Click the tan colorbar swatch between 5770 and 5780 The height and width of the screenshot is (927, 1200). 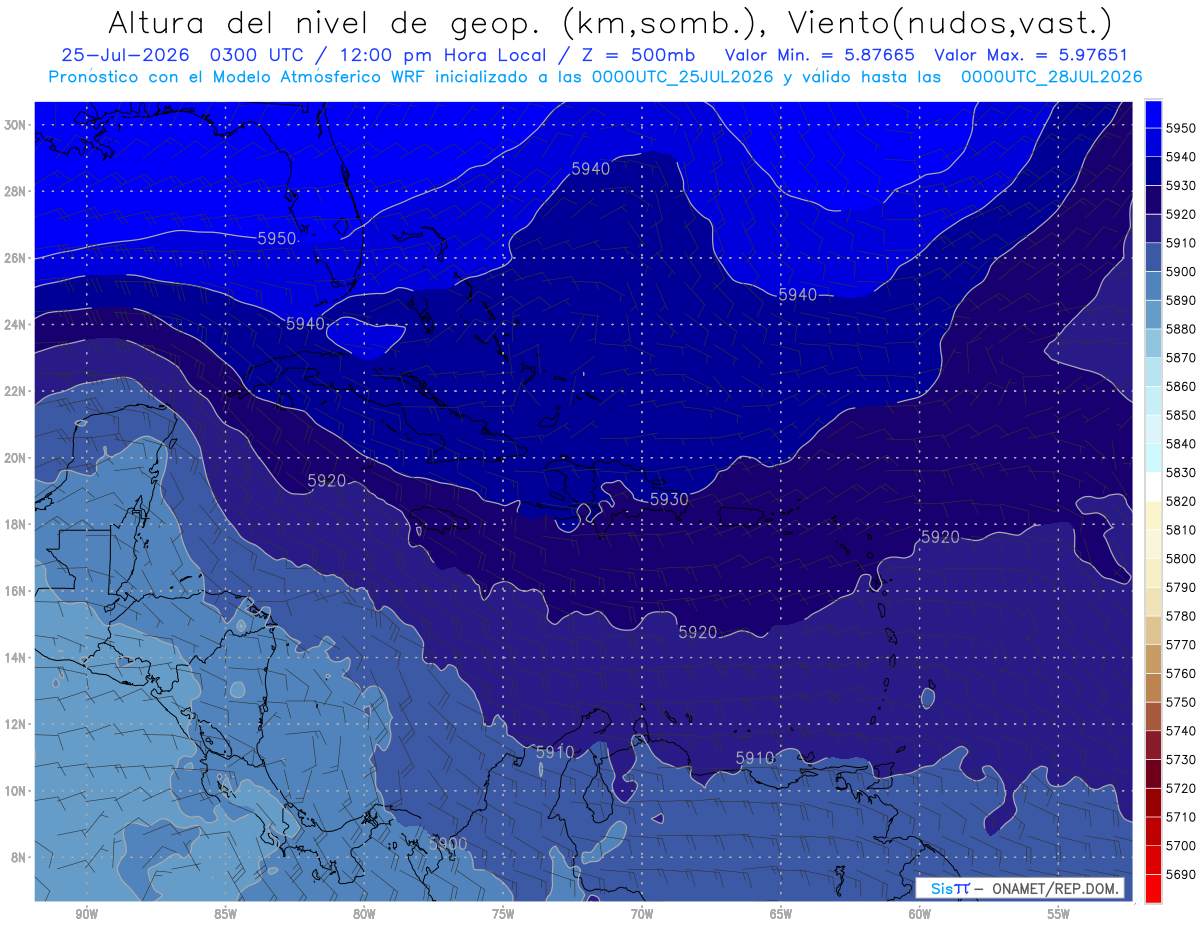pos(1153,630)
